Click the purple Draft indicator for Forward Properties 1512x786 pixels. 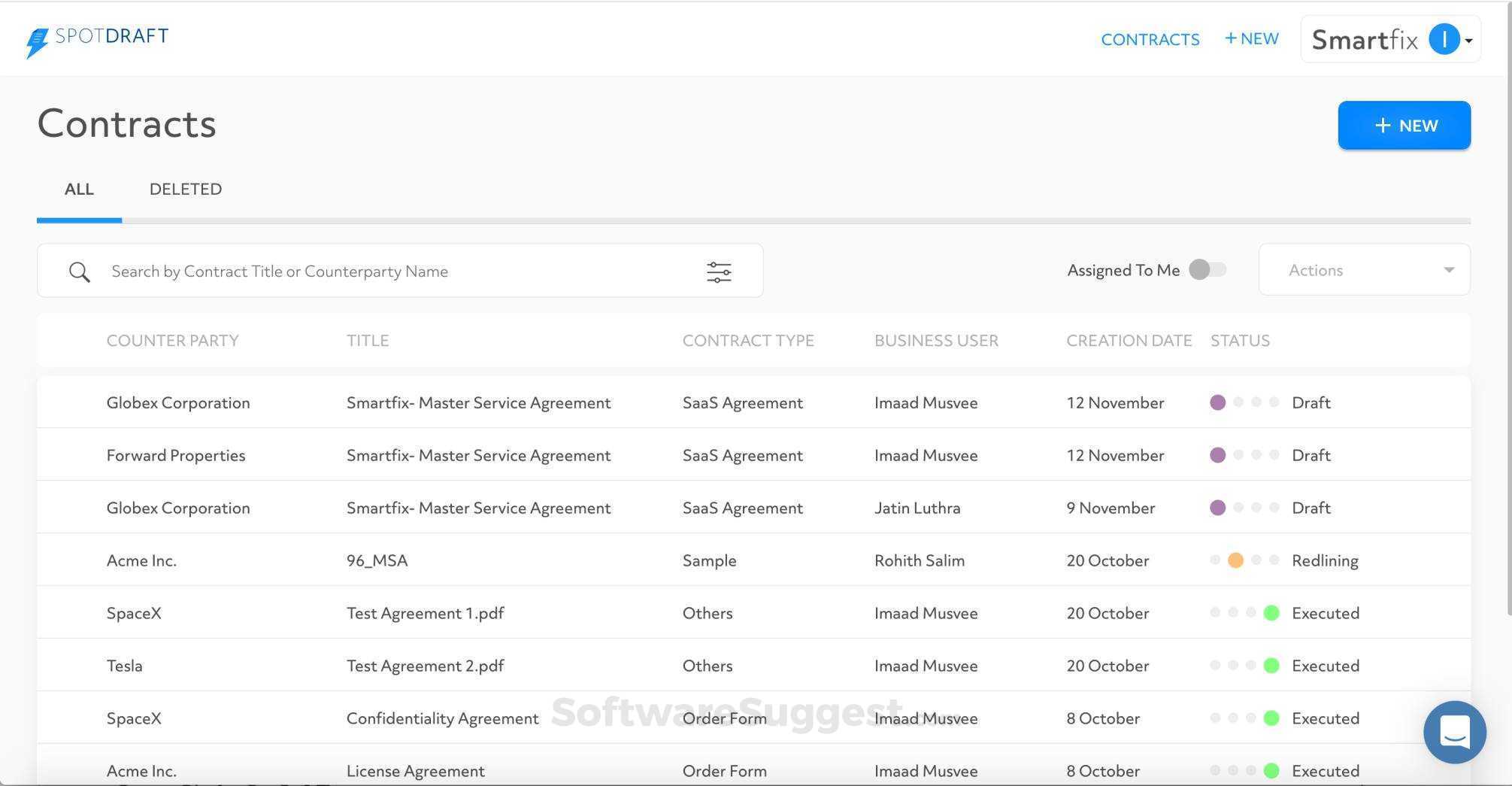(x=1218, y=454)
